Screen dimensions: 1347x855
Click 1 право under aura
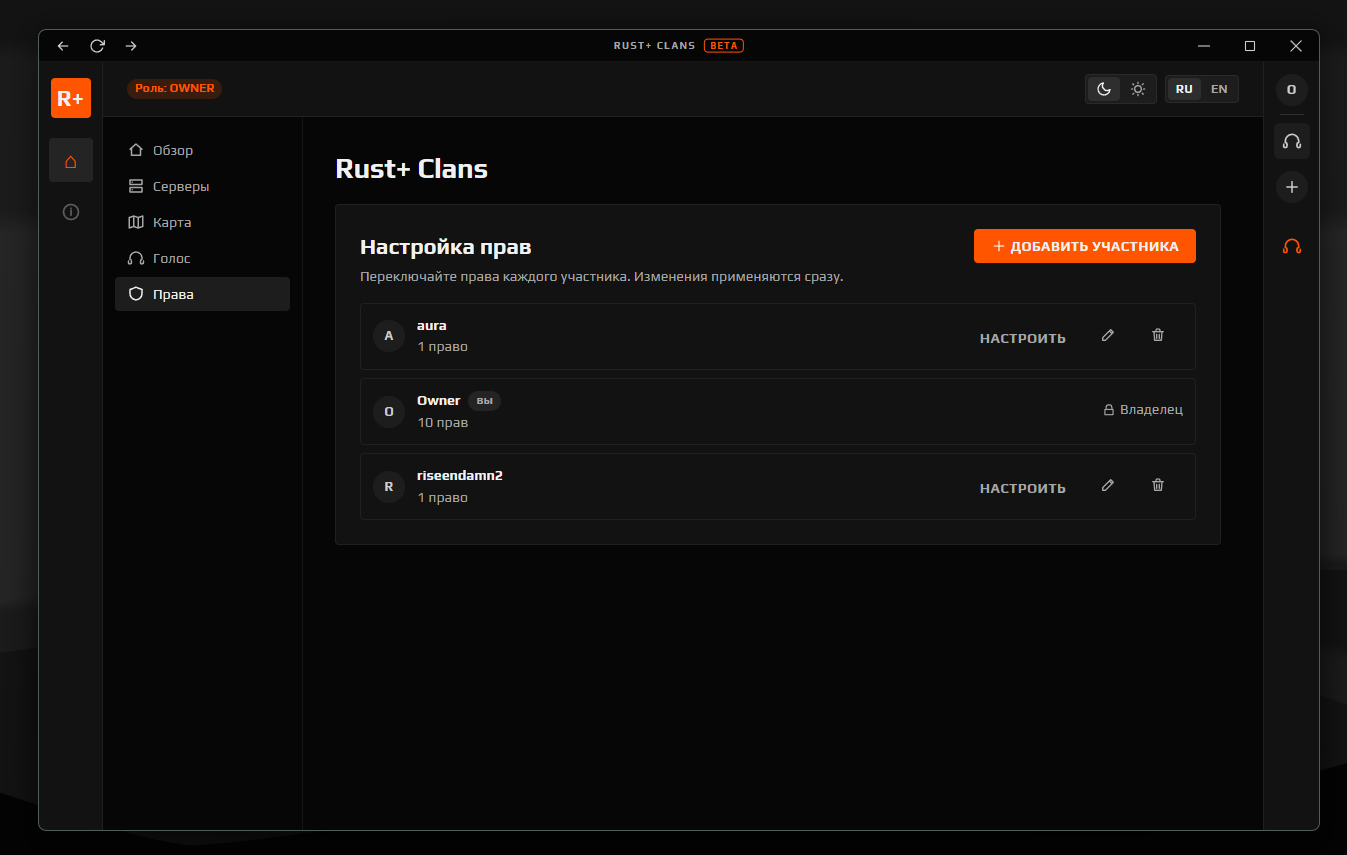click(443, 347)
